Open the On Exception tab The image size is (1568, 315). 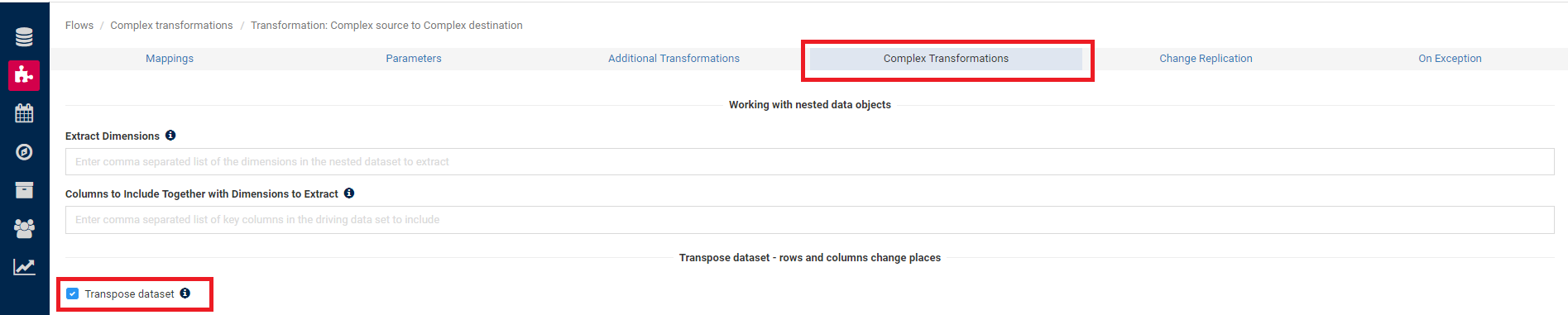coord(1450,59)
